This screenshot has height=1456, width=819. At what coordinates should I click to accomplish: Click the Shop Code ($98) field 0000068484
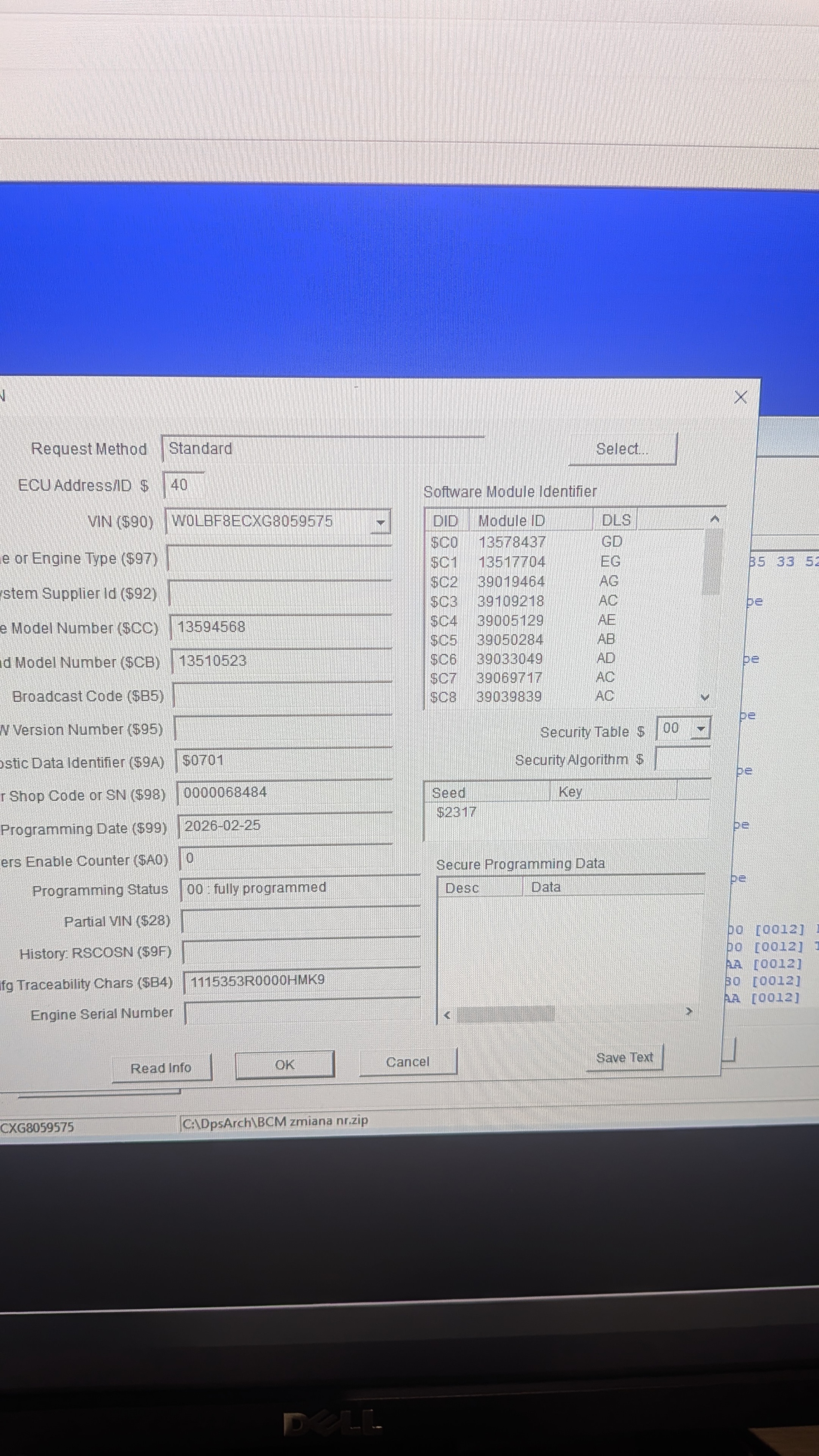pyautogui.click(x=284, y=793)
